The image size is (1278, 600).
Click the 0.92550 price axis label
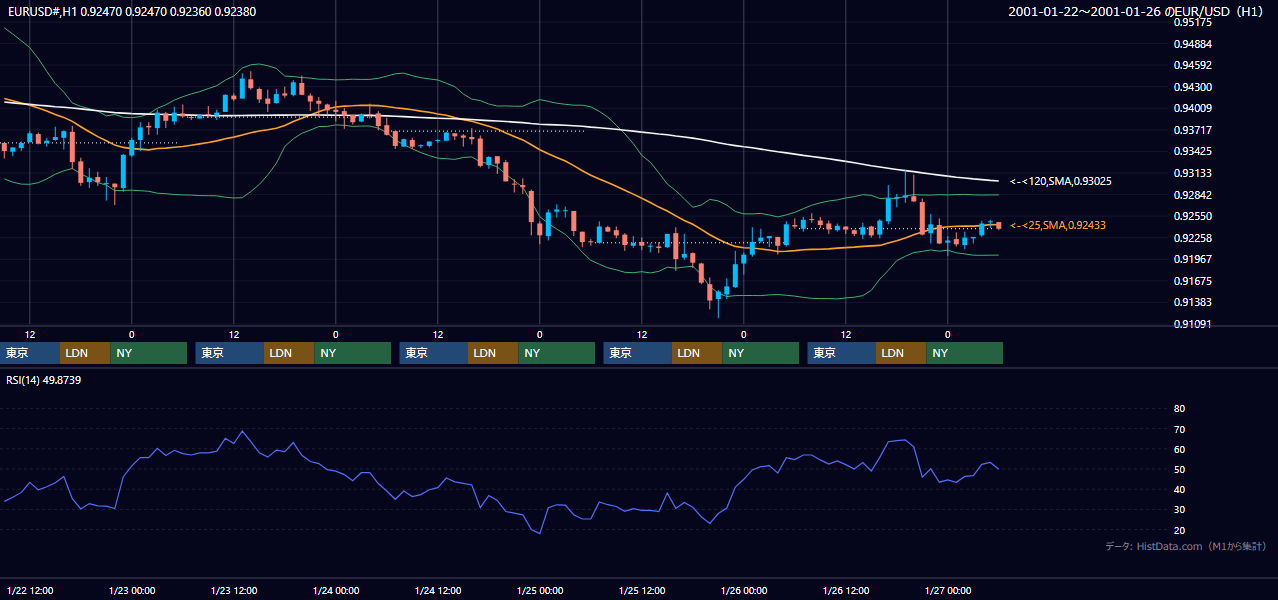tap(1192, 216)
